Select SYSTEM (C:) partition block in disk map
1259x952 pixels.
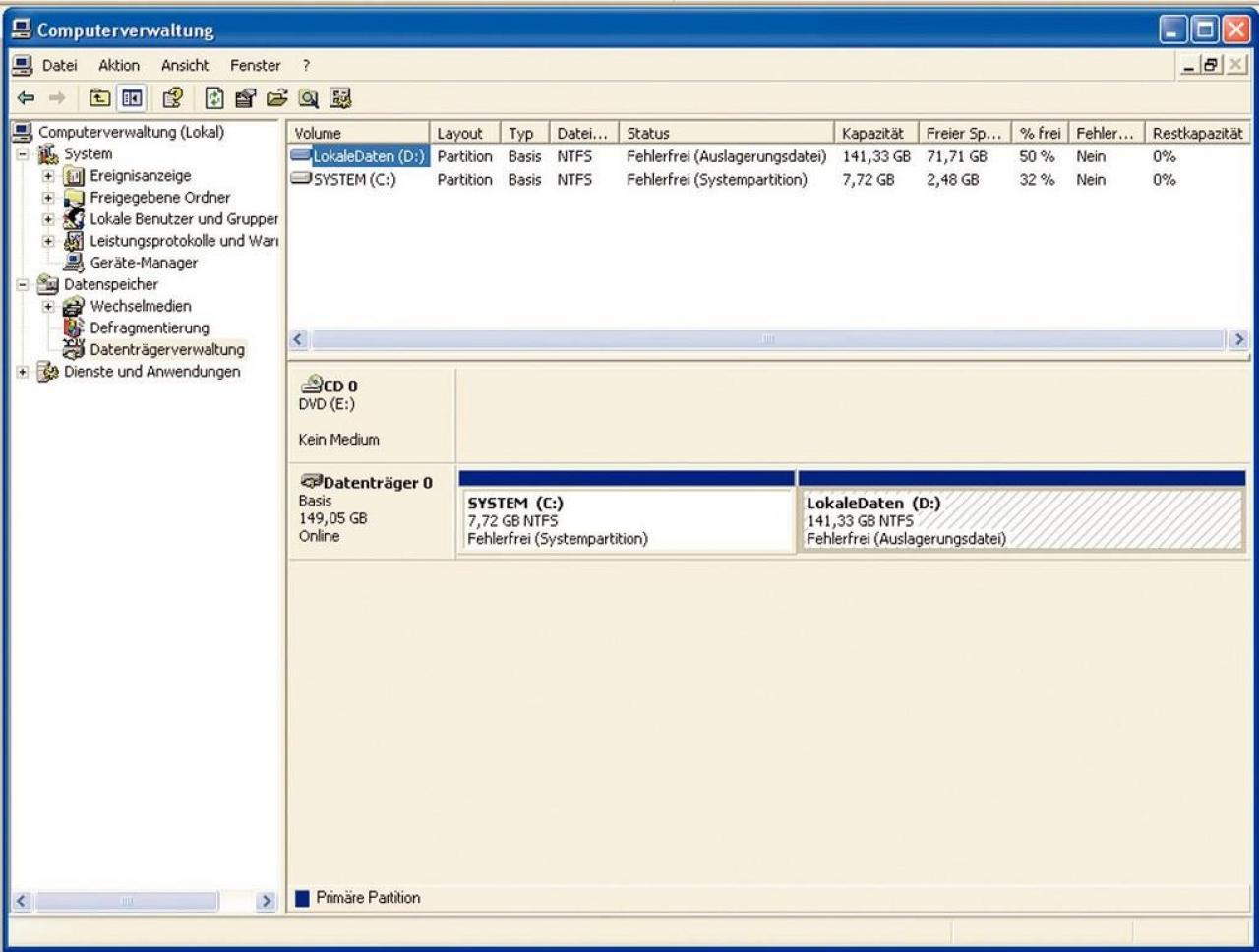(x=627, y=512)
